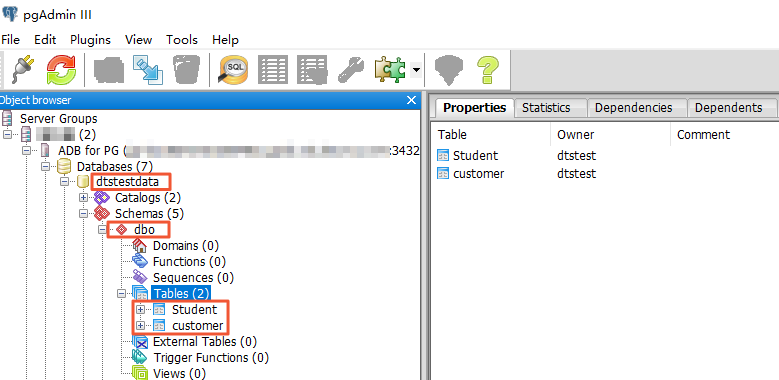
Task: Expand the Catalogs node
Action: pos(83,198)
